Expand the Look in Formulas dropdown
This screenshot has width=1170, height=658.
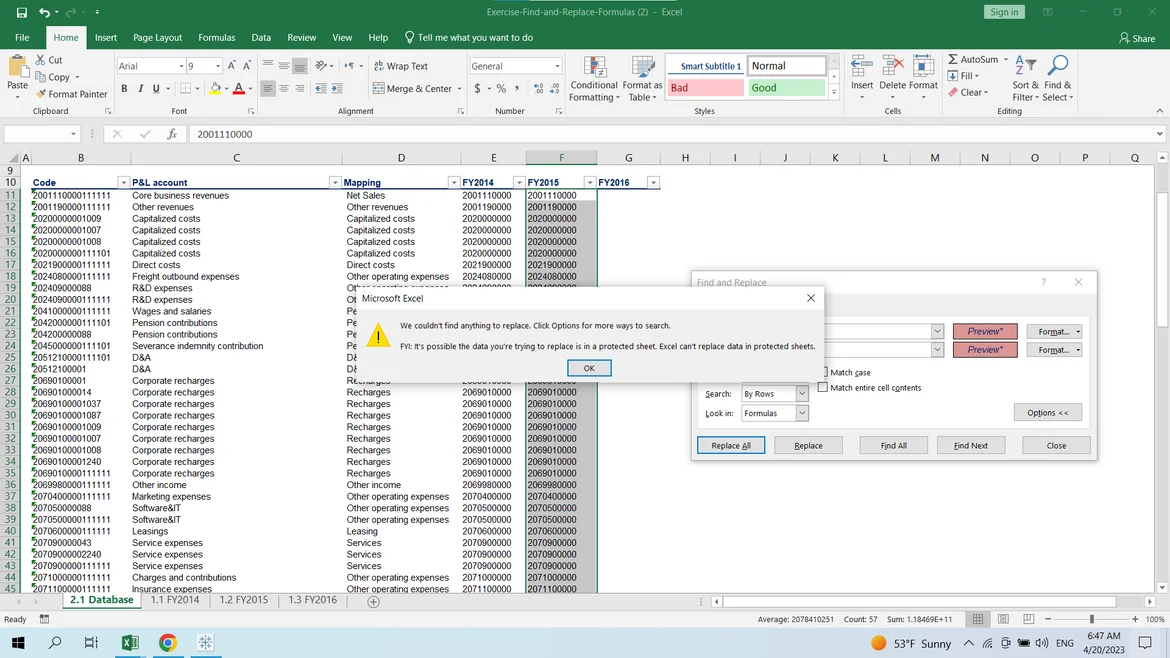pyautogui.click(x=801, y=413)
